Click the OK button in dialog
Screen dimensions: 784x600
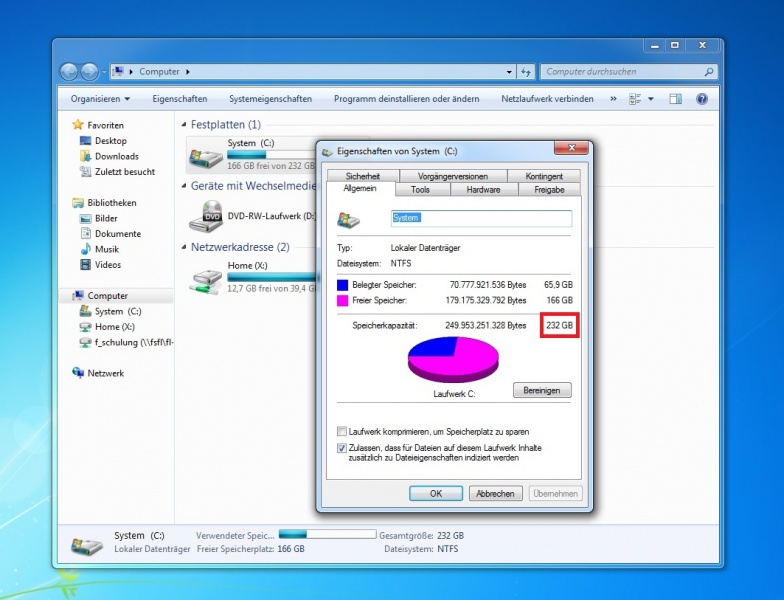click(x=436, y=494)
